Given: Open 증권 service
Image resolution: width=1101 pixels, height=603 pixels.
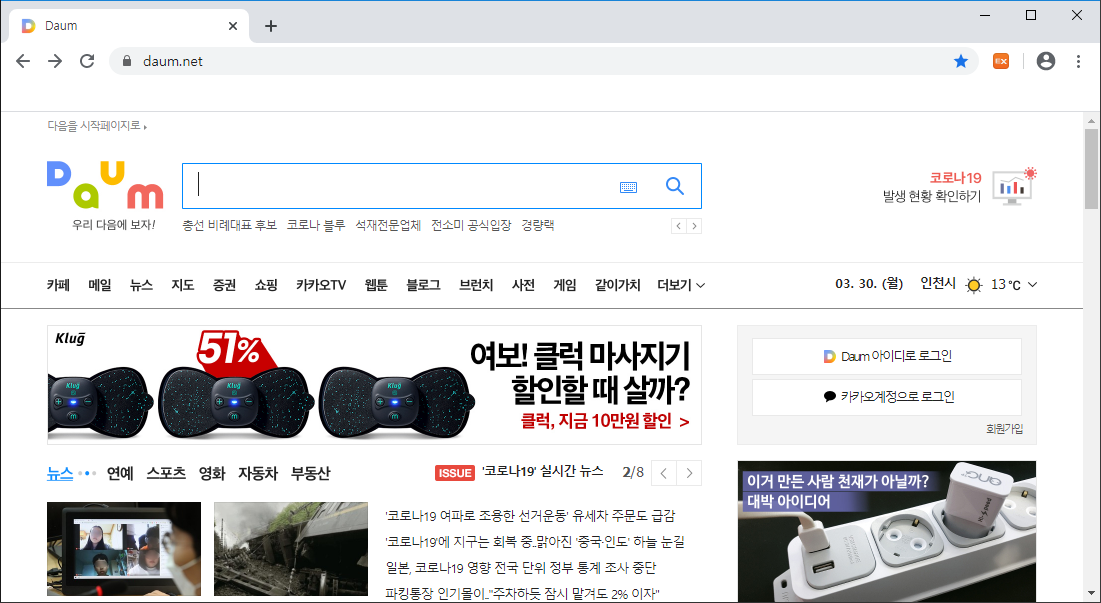Looking at the screenshot, I should coord(225,285).
